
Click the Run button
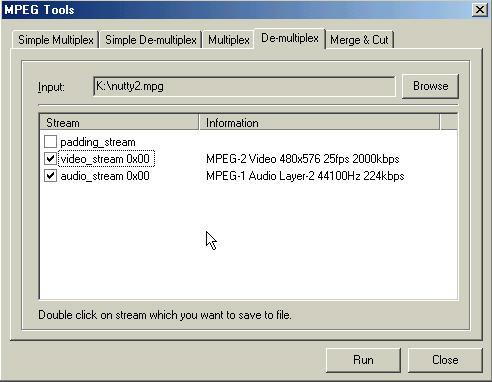(363, 360)
